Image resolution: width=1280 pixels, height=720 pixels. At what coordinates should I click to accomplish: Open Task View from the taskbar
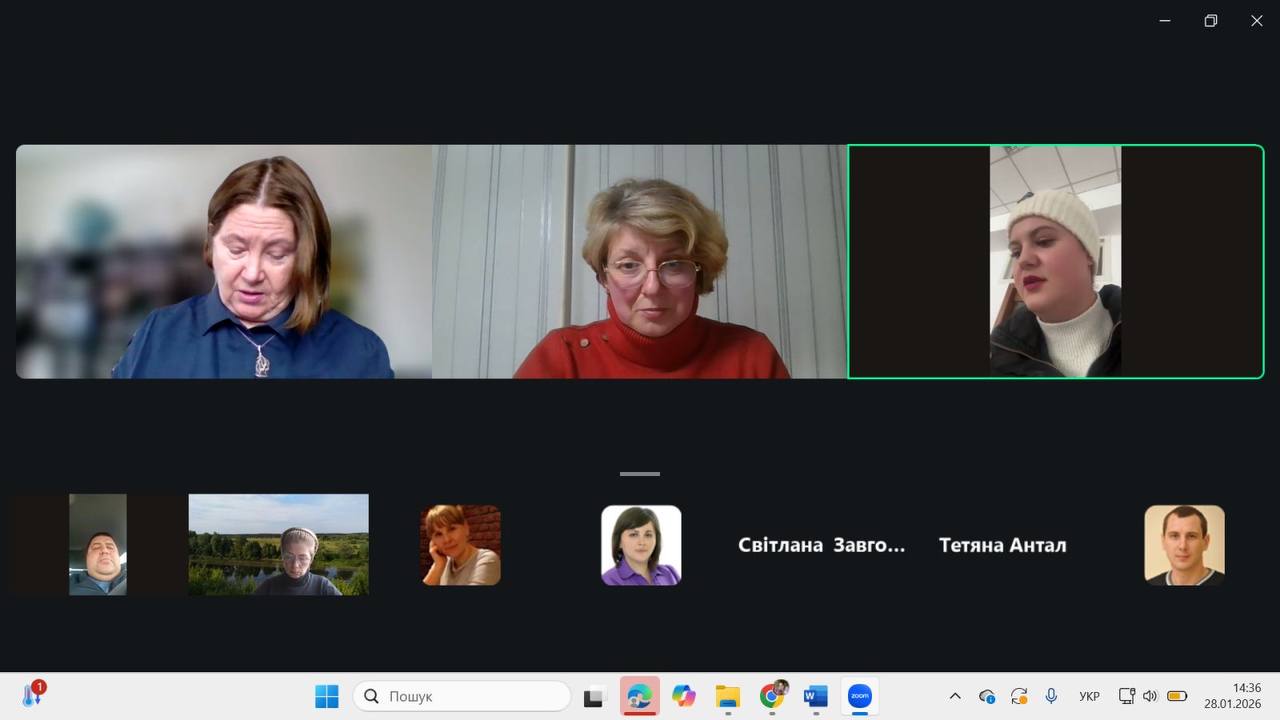595,696
